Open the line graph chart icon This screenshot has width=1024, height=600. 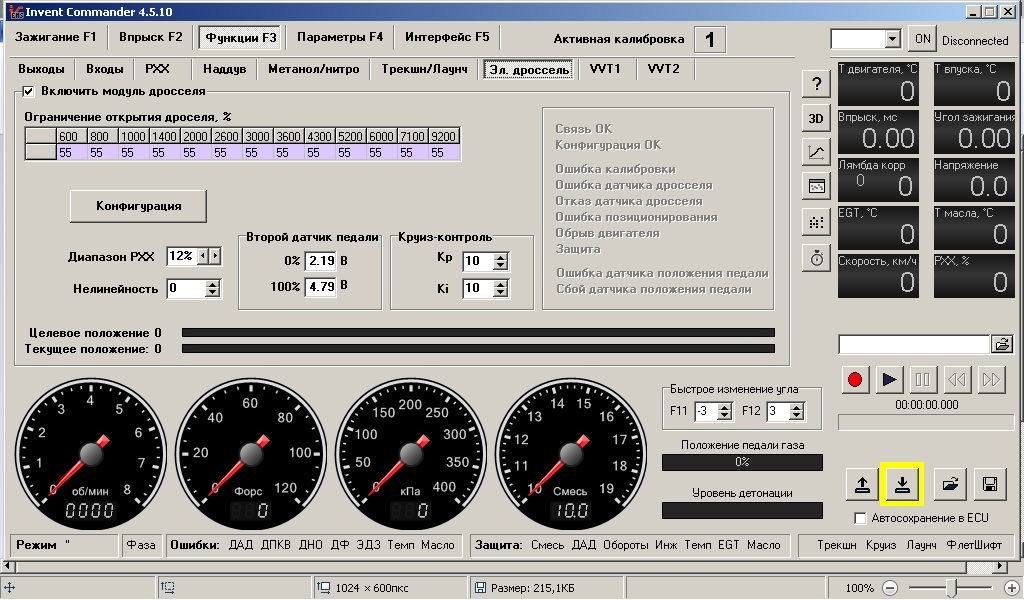pyautogui.click(x=816, y=152)
